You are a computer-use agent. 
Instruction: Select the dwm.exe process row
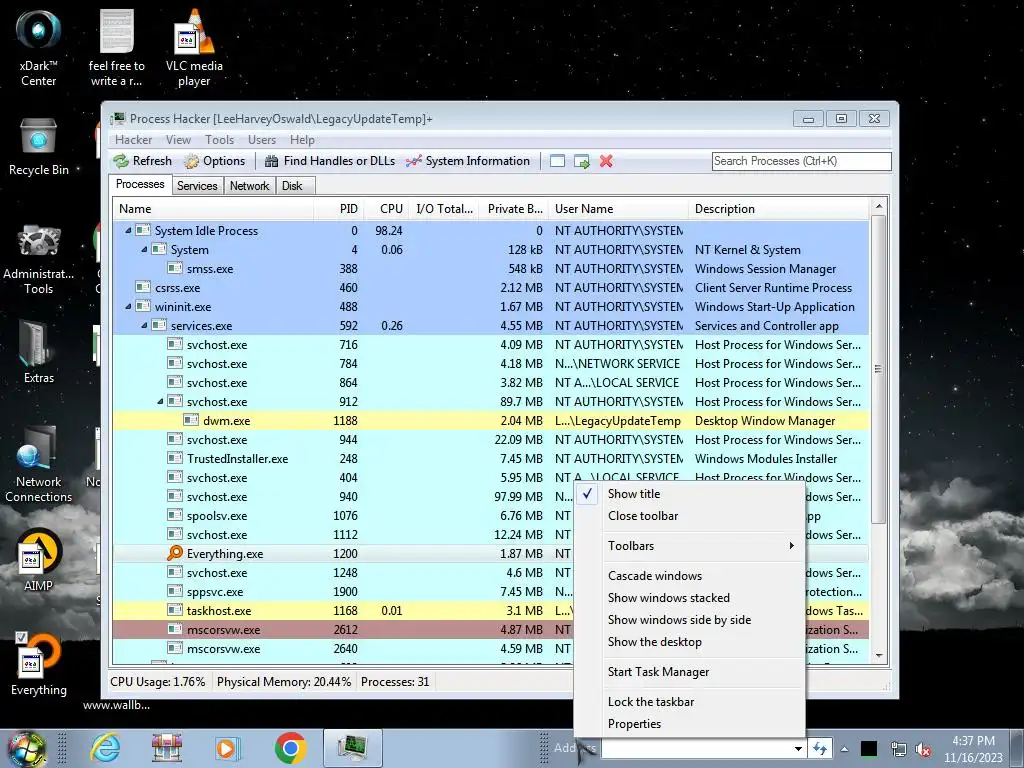point(490,421)
